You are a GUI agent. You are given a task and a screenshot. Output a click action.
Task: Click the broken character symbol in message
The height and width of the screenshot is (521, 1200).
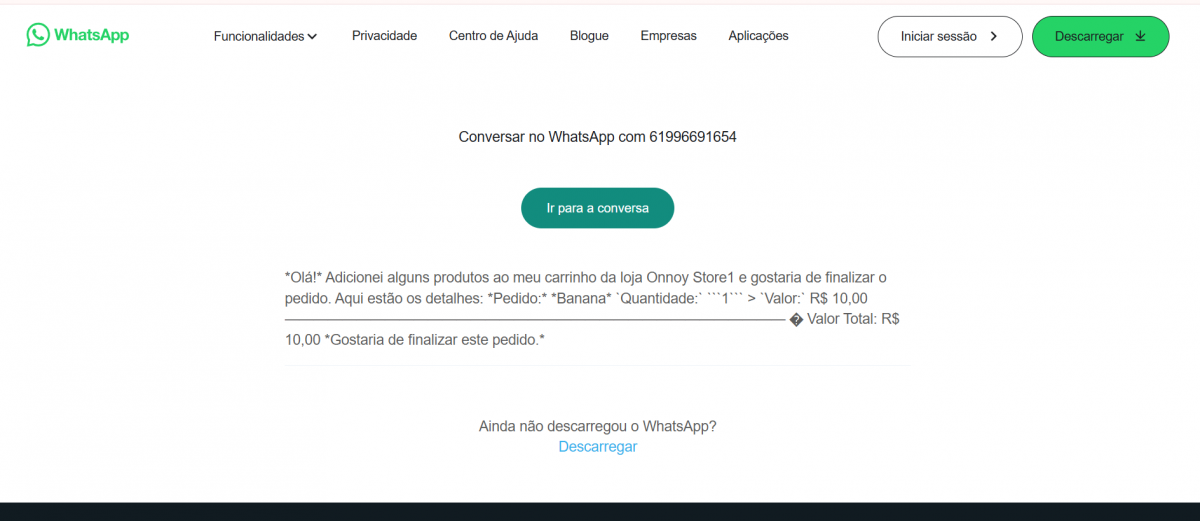797,320
